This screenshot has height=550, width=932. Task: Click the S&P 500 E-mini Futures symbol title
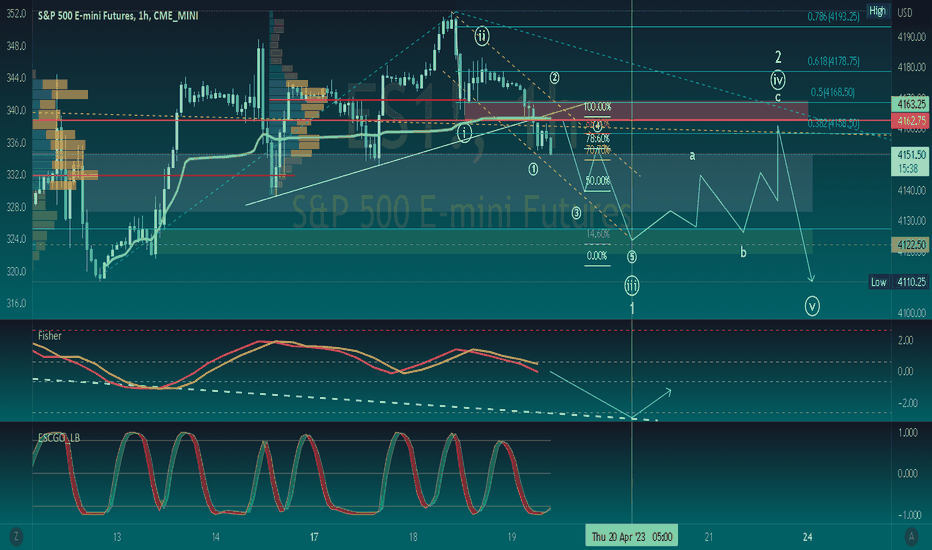pos(118,16)
